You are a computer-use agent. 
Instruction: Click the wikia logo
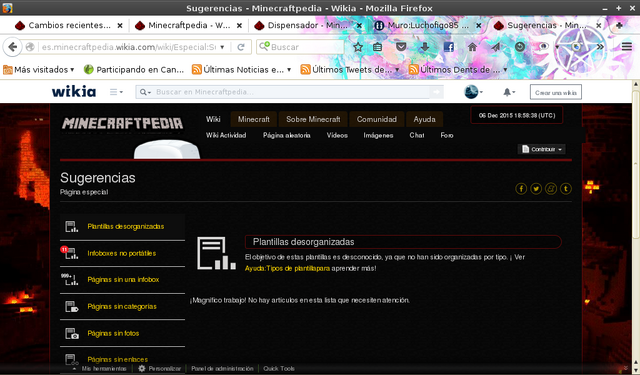coord(74,92)
